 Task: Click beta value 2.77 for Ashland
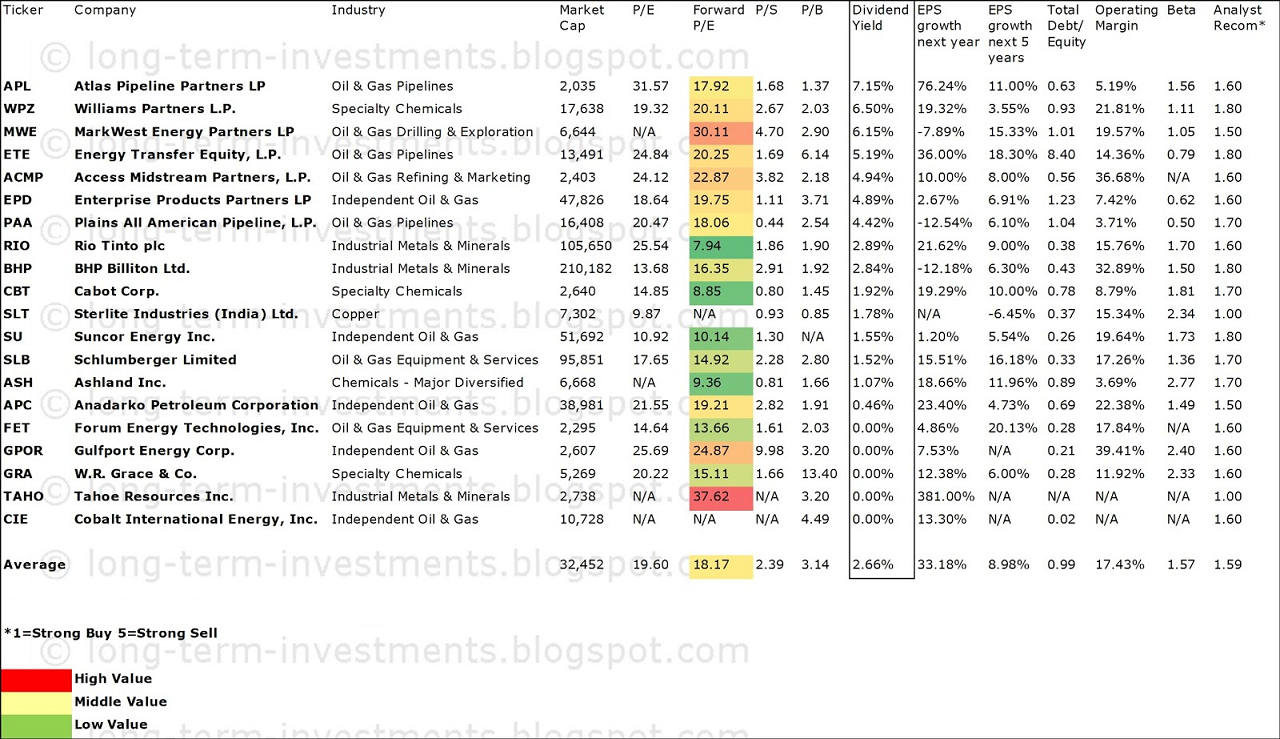click(1181, 382)
